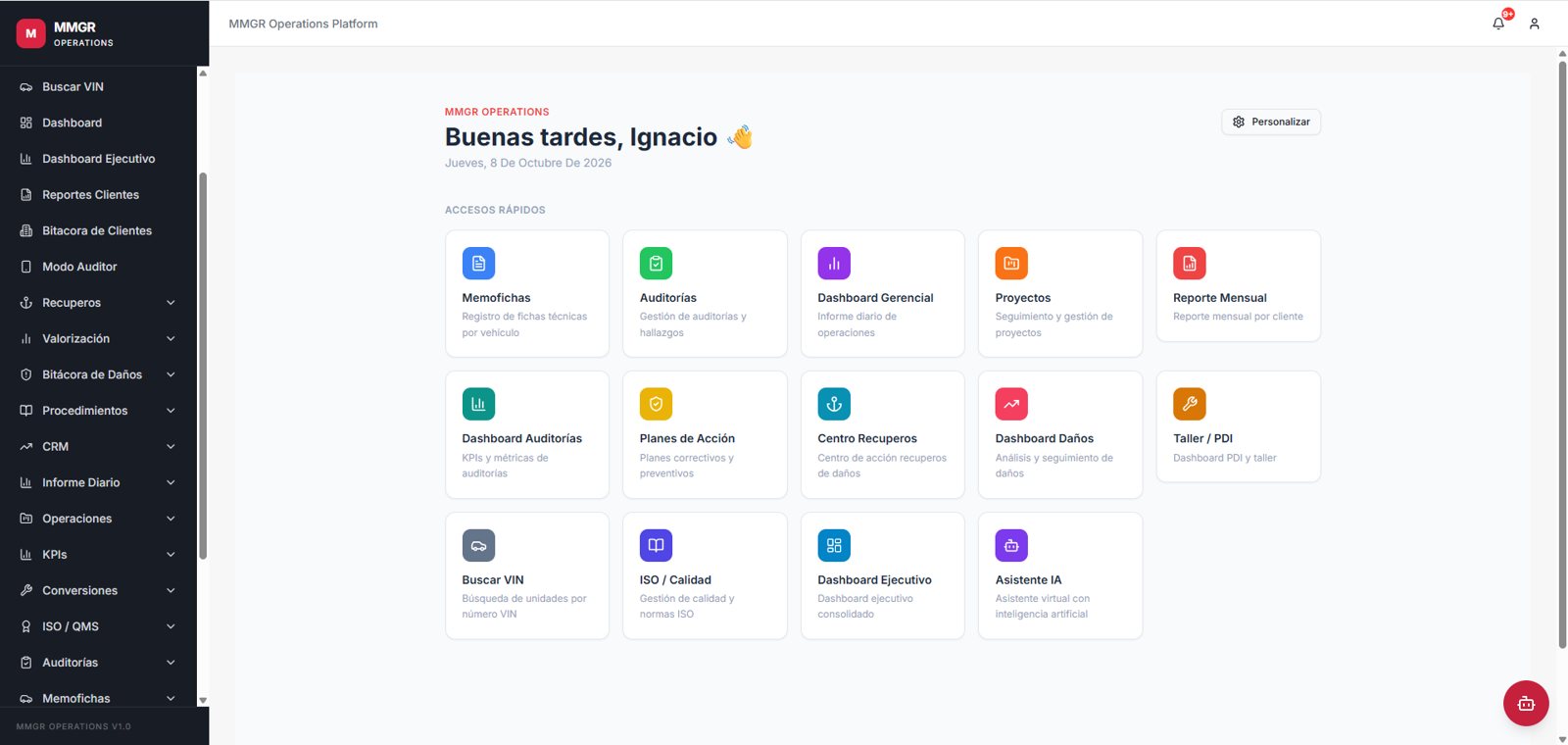The height and width of the screenshot is (745, 1568).
Task: Expand the Recuperos sidebar chevron
Action: point(171,303)
